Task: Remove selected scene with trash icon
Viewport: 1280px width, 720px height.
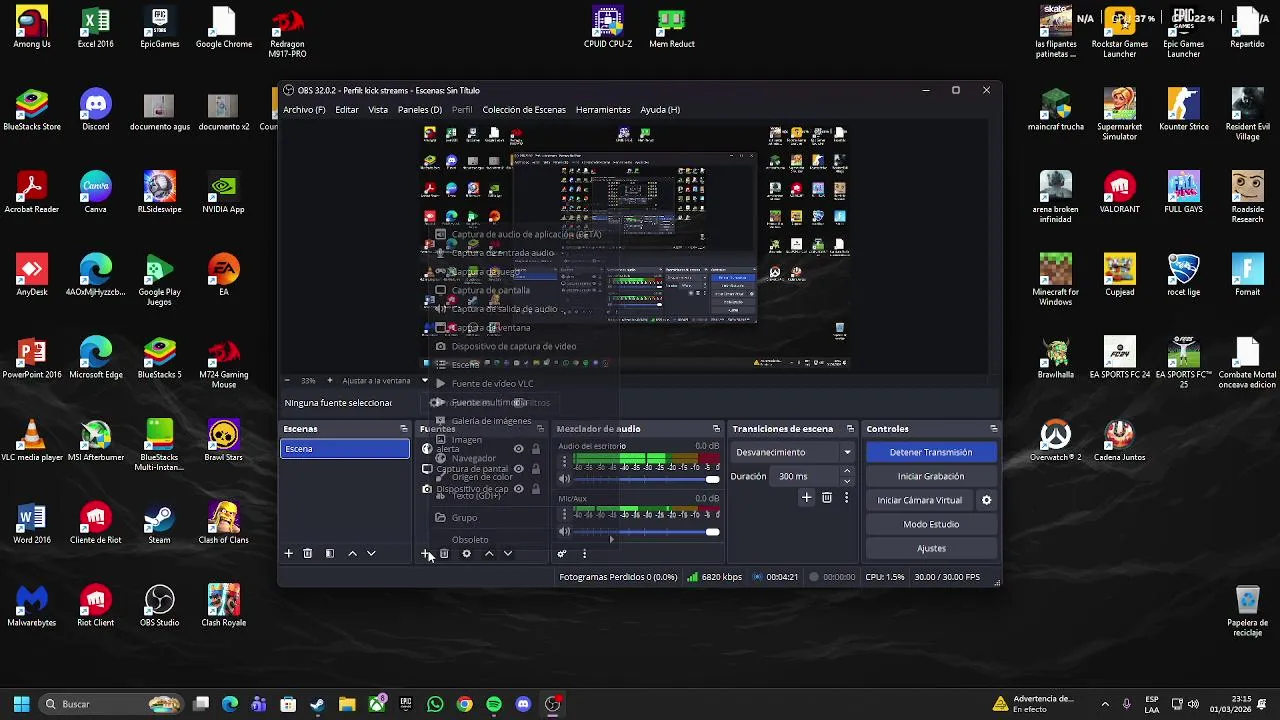Action: point(308,553)
